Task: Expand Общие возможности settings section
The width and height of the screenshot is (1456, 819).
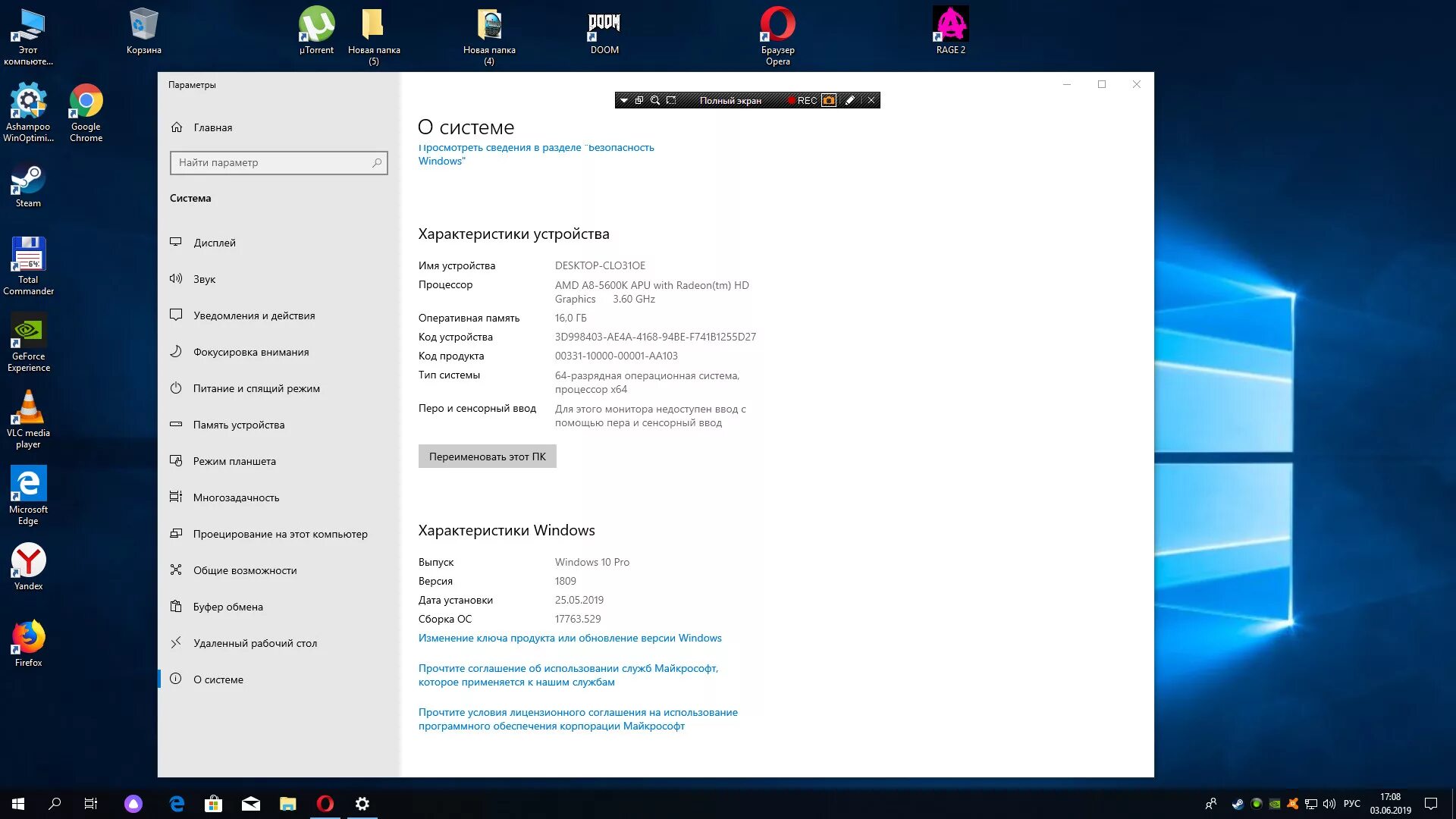Action: click(245, 570)
